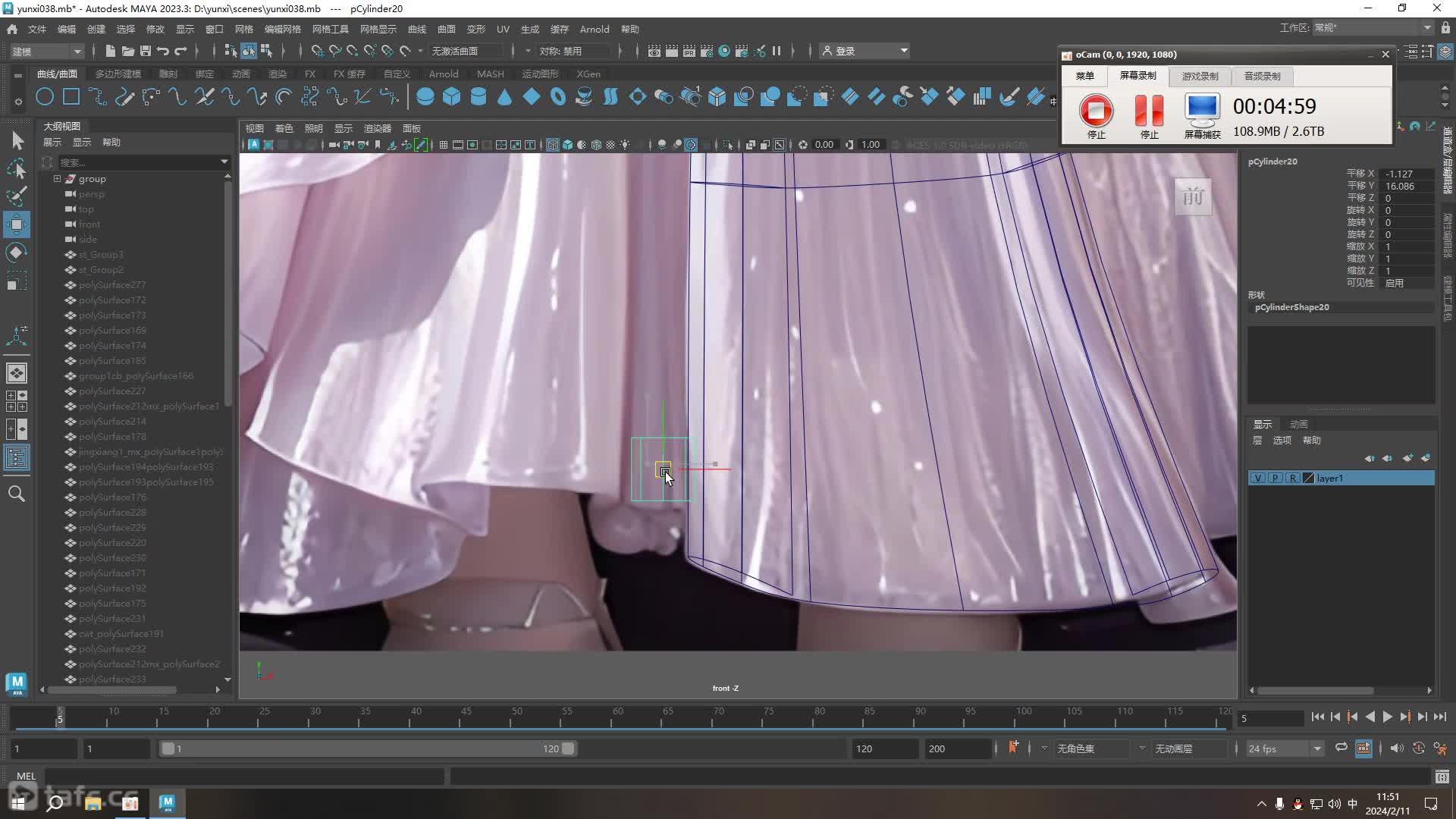Image resolution: width=1456 pixels, height=819 pixels.
Task: Toggle layer1 playback P box
Action: [1275, 478]
